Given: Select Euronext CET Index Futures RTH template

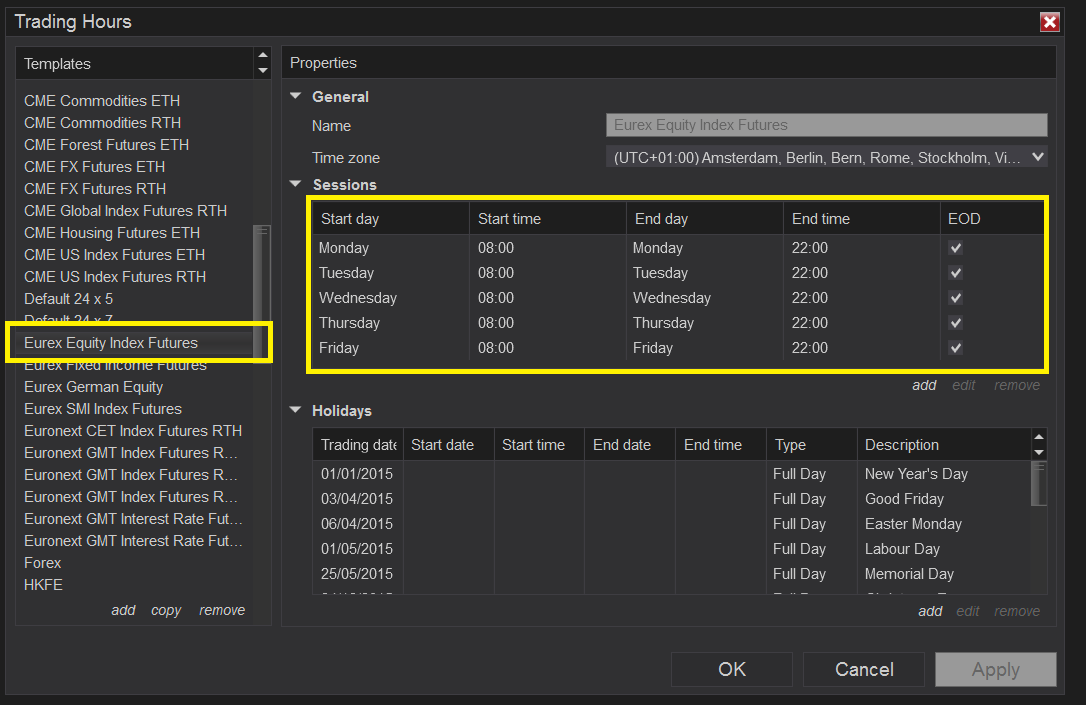Looking at the screenshot, I should 135,431.
